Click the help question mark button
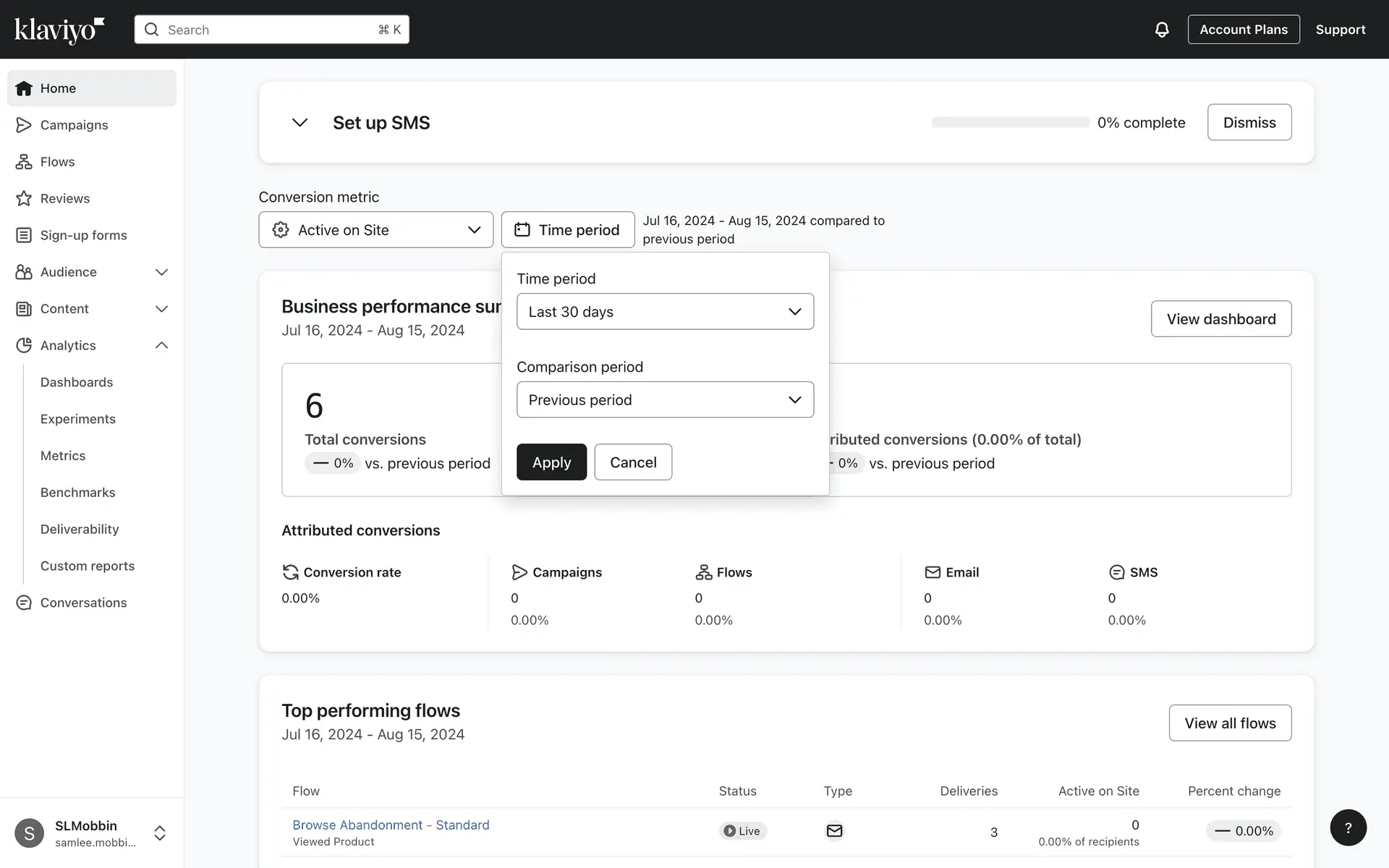Screen dimensions: 1389x868 (1348, 827)
